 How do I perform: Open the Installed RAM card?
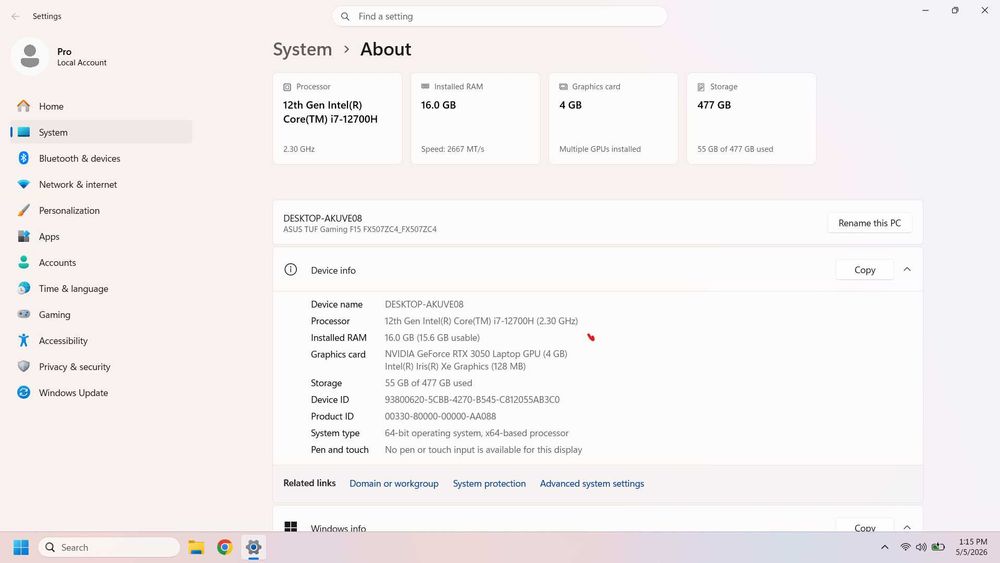[475, 119]
